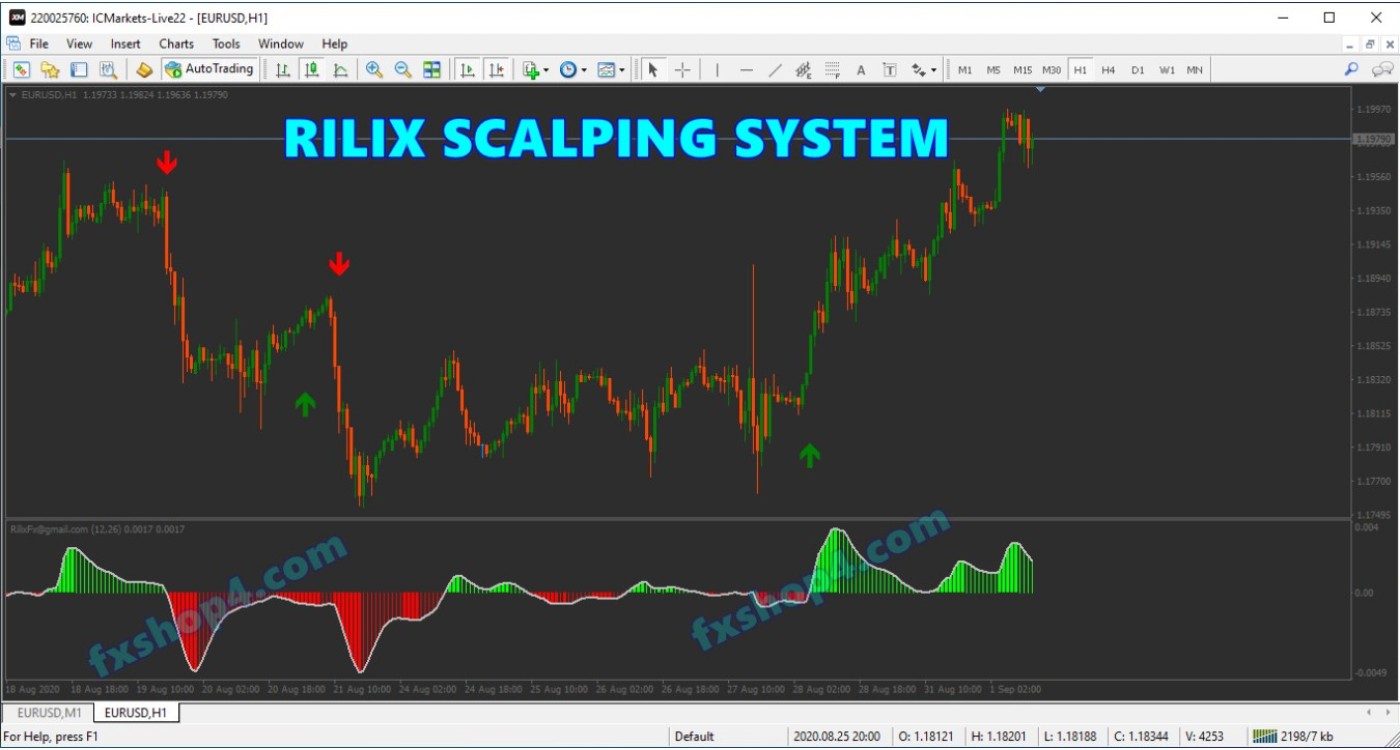1400x750 pixels.
Task: Switch to the EURUSD,M1 chart tab
Action: click(48, 713)
